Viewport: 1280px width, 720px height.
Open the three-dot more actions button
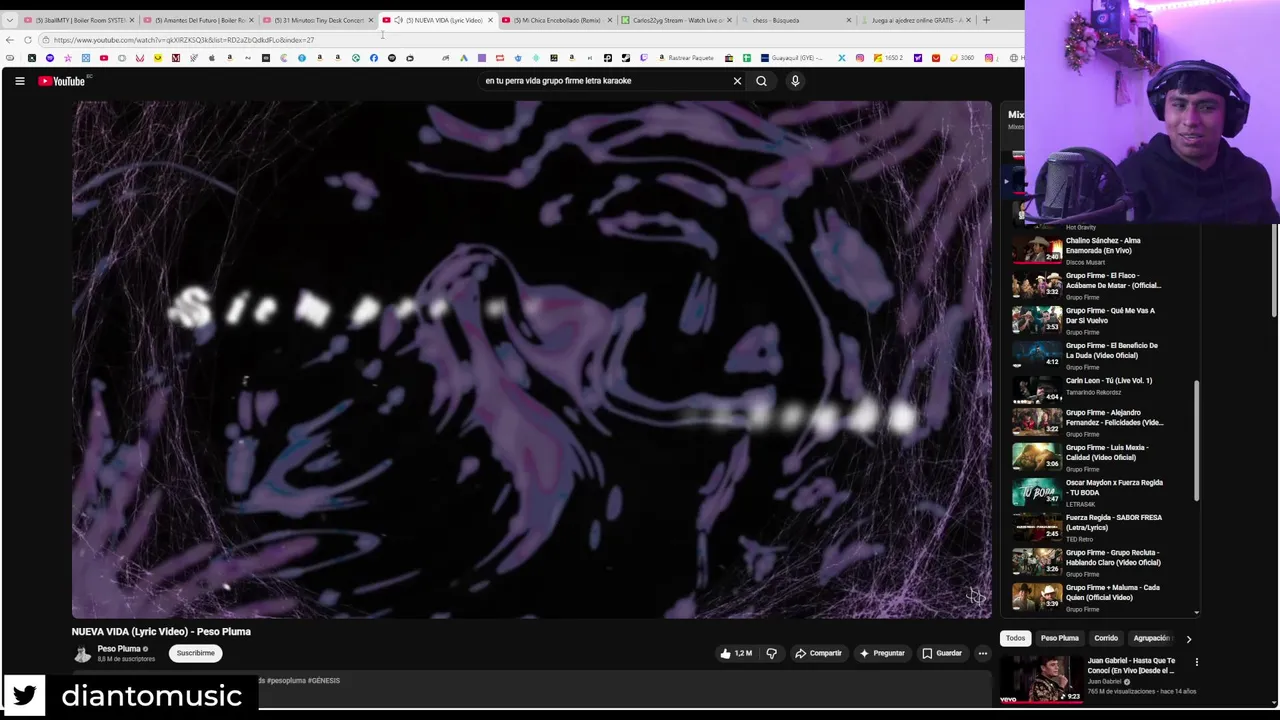(982, 653)
